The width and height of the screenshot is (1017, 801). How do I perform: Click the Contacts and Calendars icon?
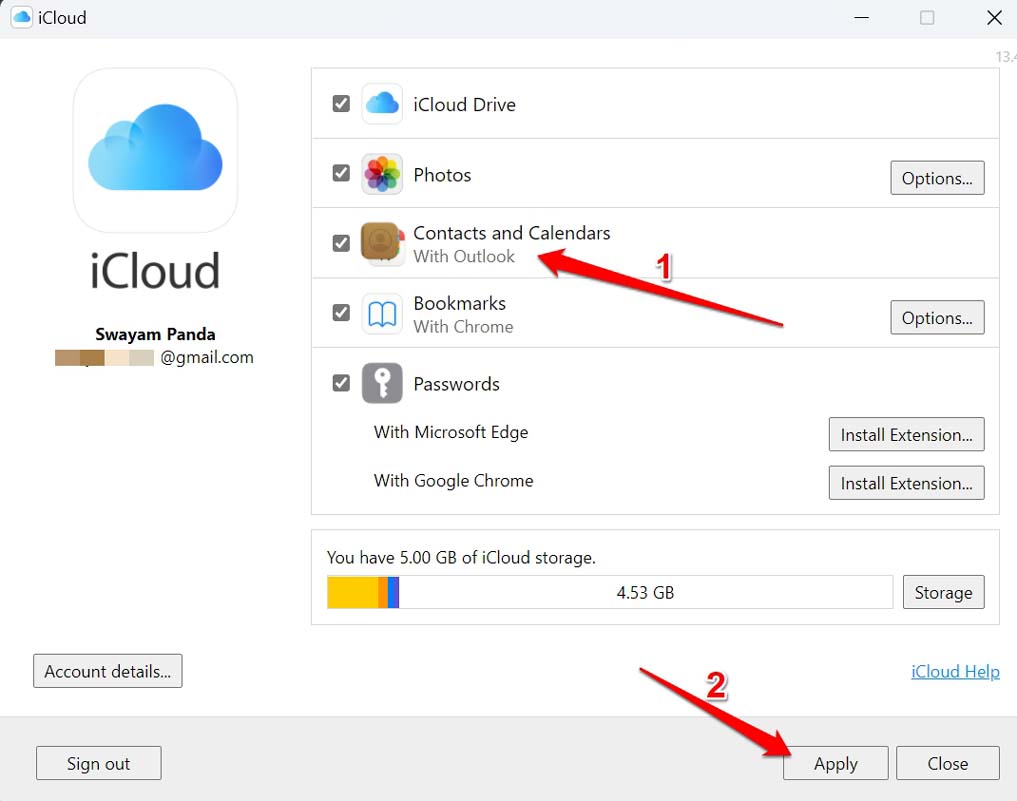coord(381,242)
